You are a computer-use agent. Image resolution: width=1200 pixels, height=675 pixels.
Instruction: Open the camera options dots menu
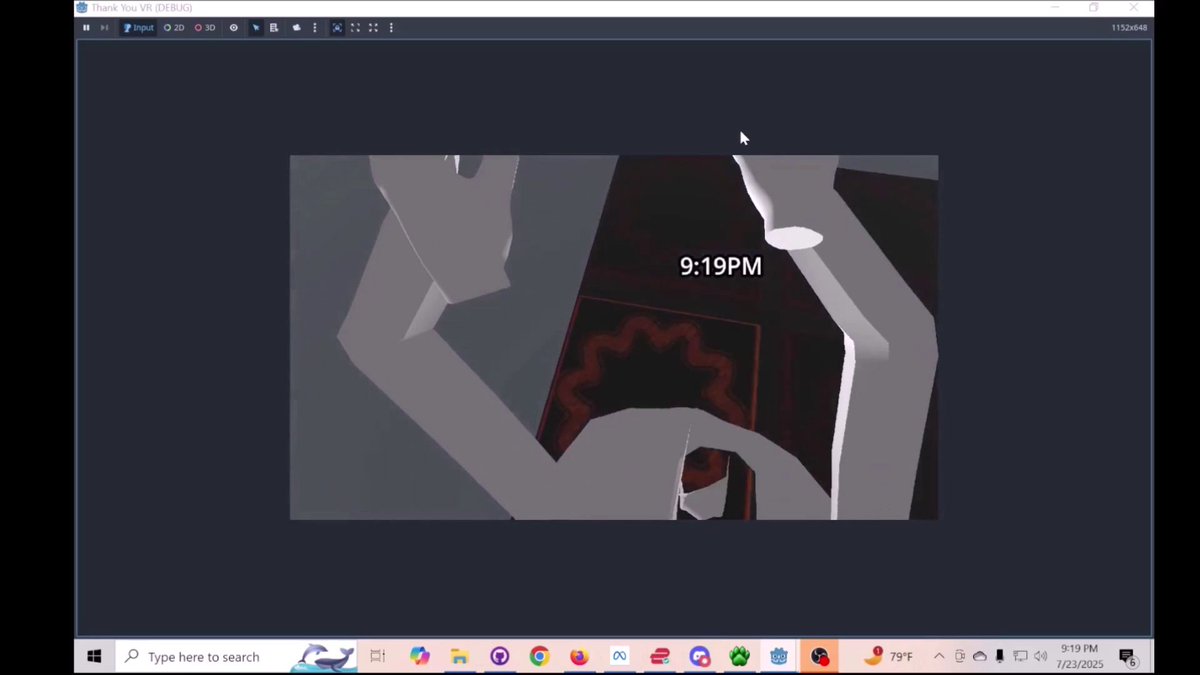pyautogui.click(x=315, y=27)
